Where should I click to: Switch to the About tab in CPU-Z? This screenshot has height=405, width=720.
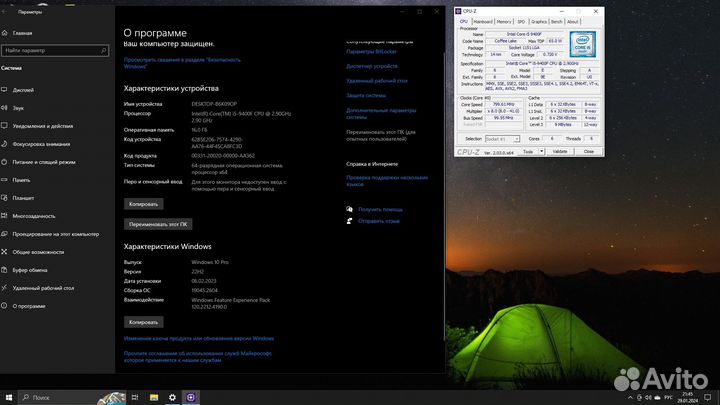pyautogui.click(x=573, y=22)
